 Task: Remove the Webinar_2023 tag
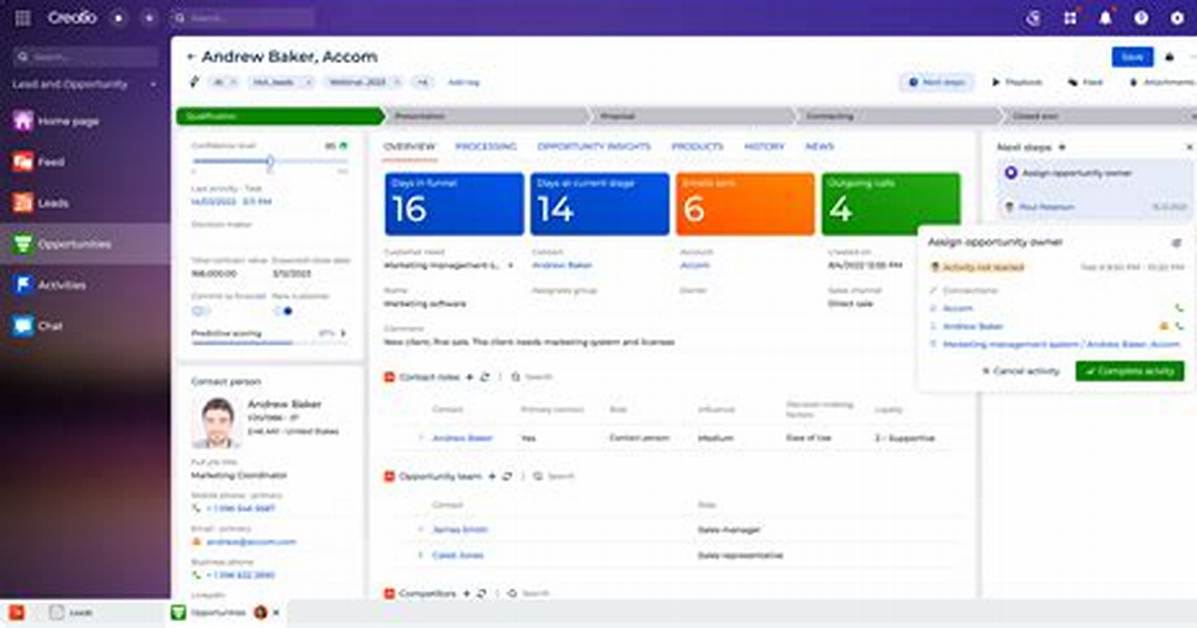396,82
